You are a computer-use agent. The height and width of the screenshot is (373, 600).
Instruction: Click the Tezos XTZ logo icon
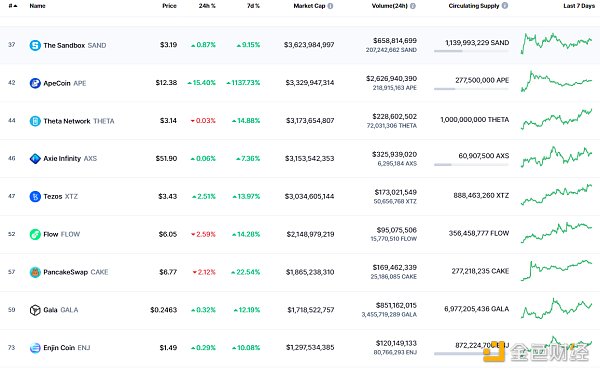(x=35, y=197)
